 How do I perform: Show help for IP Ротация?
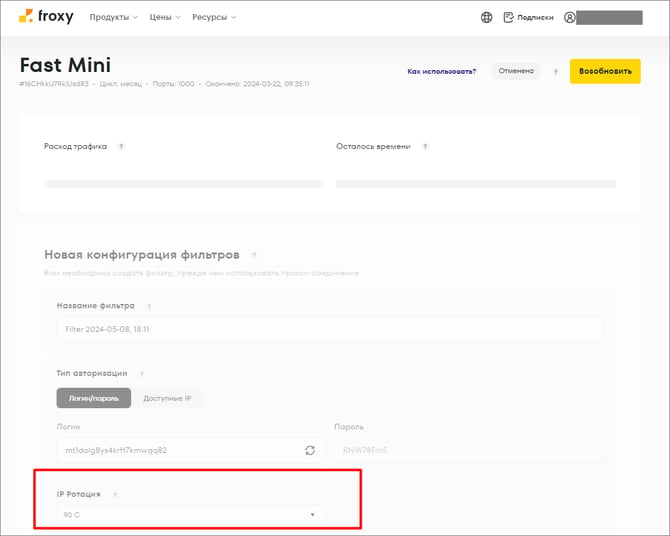coord(115,495)
